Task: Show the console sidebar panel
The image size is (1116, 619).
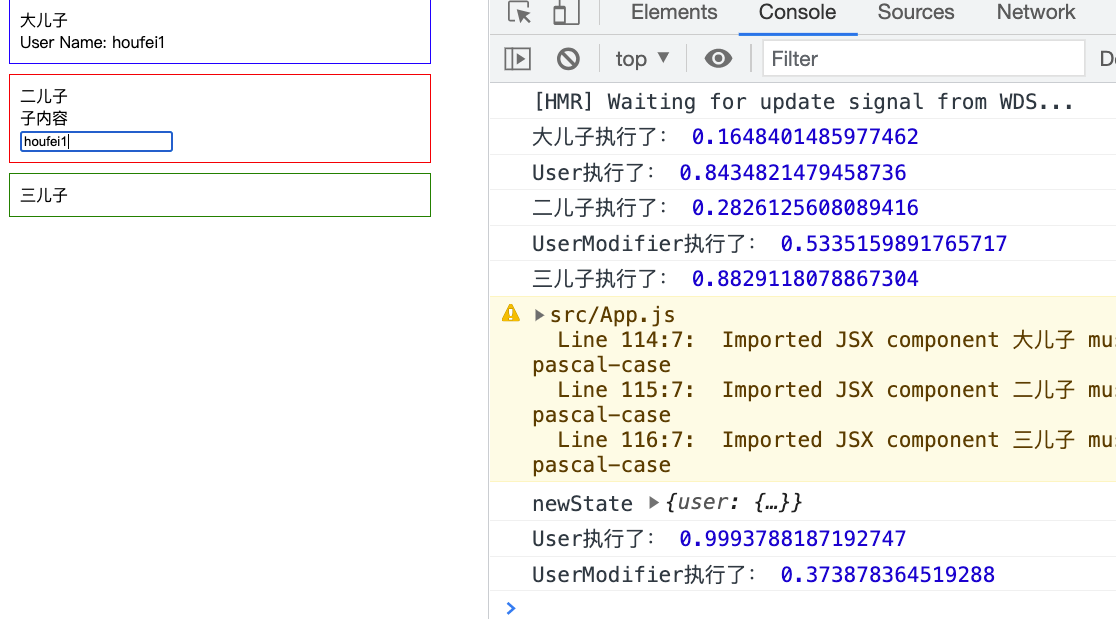Action: click(517, 59)
